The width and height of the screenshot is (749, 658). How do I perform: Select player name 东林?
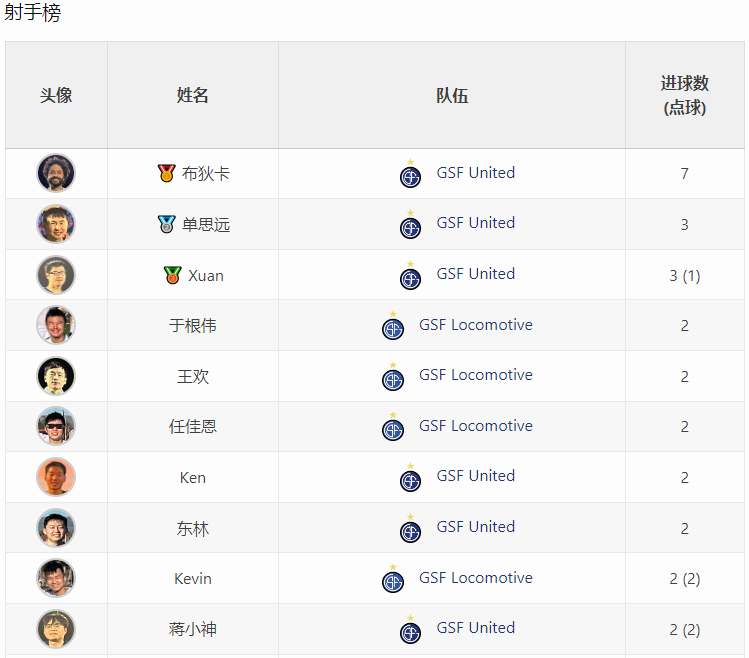tap(193, 529)
